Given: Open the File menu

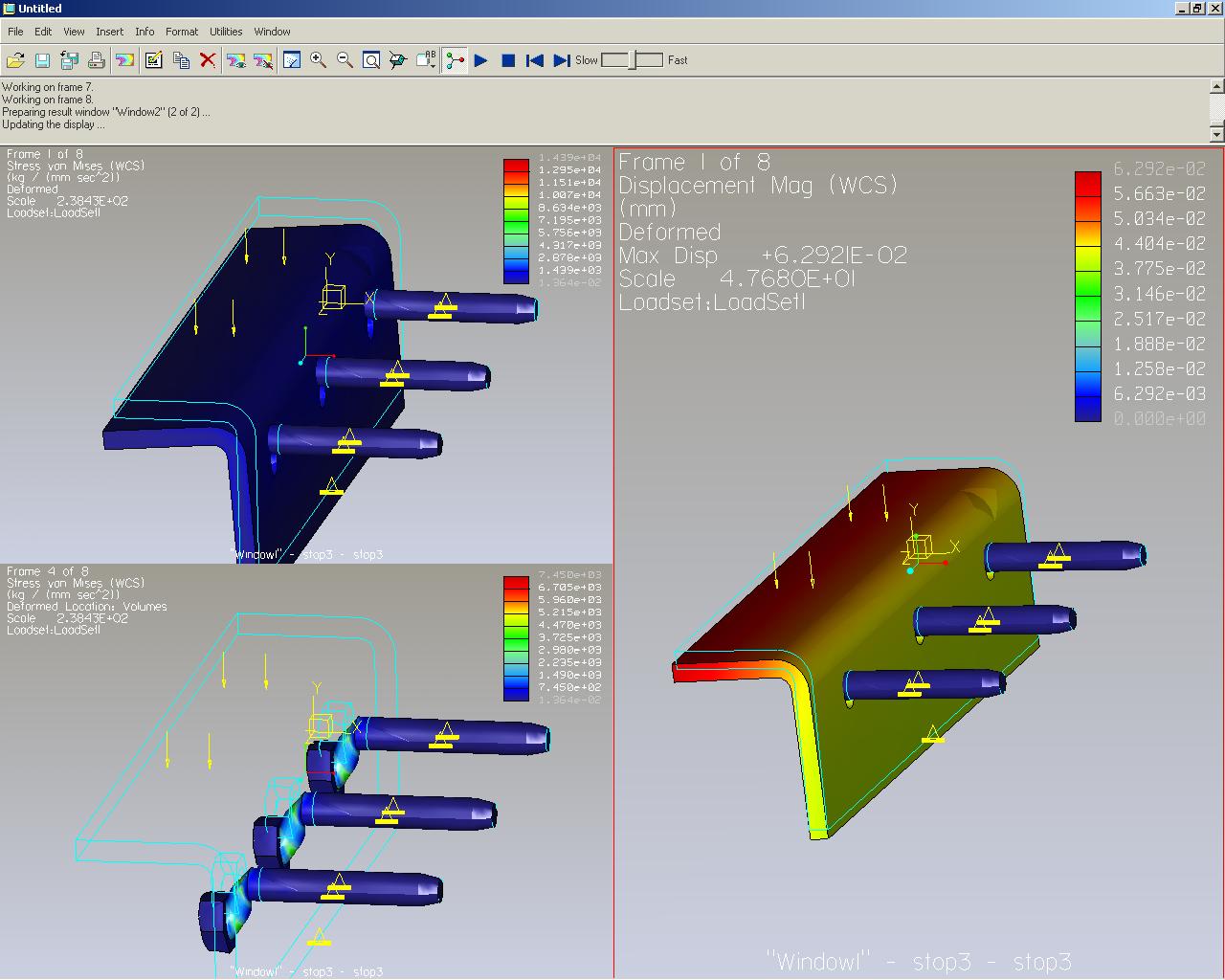Looking at the screenshot, I should point(15,32).
